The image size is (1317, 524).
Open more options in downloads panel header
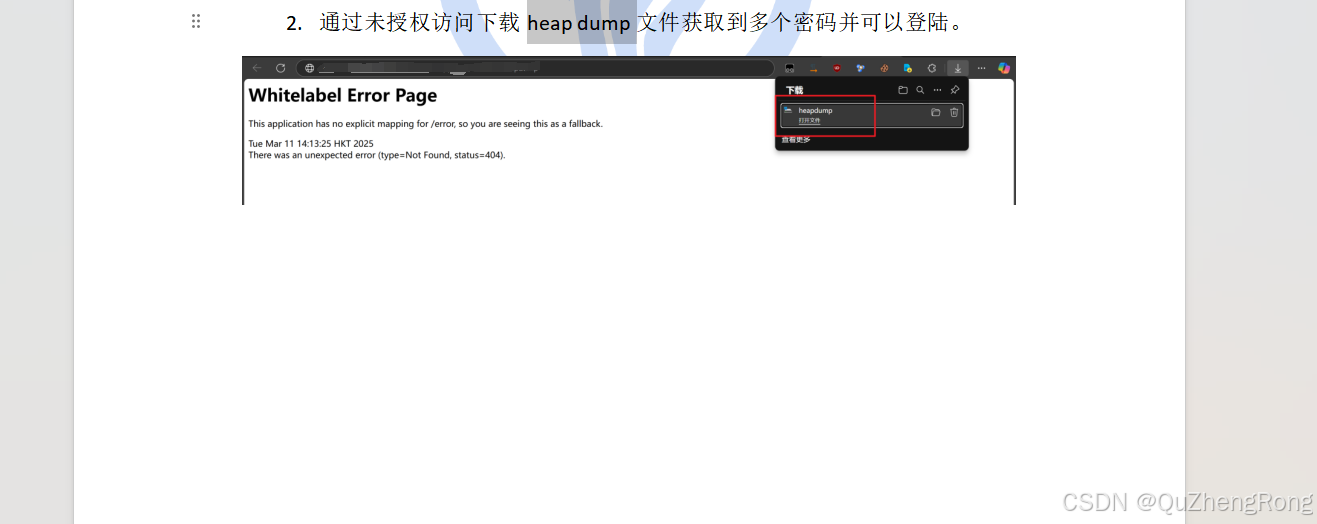(x=937, y=90)
